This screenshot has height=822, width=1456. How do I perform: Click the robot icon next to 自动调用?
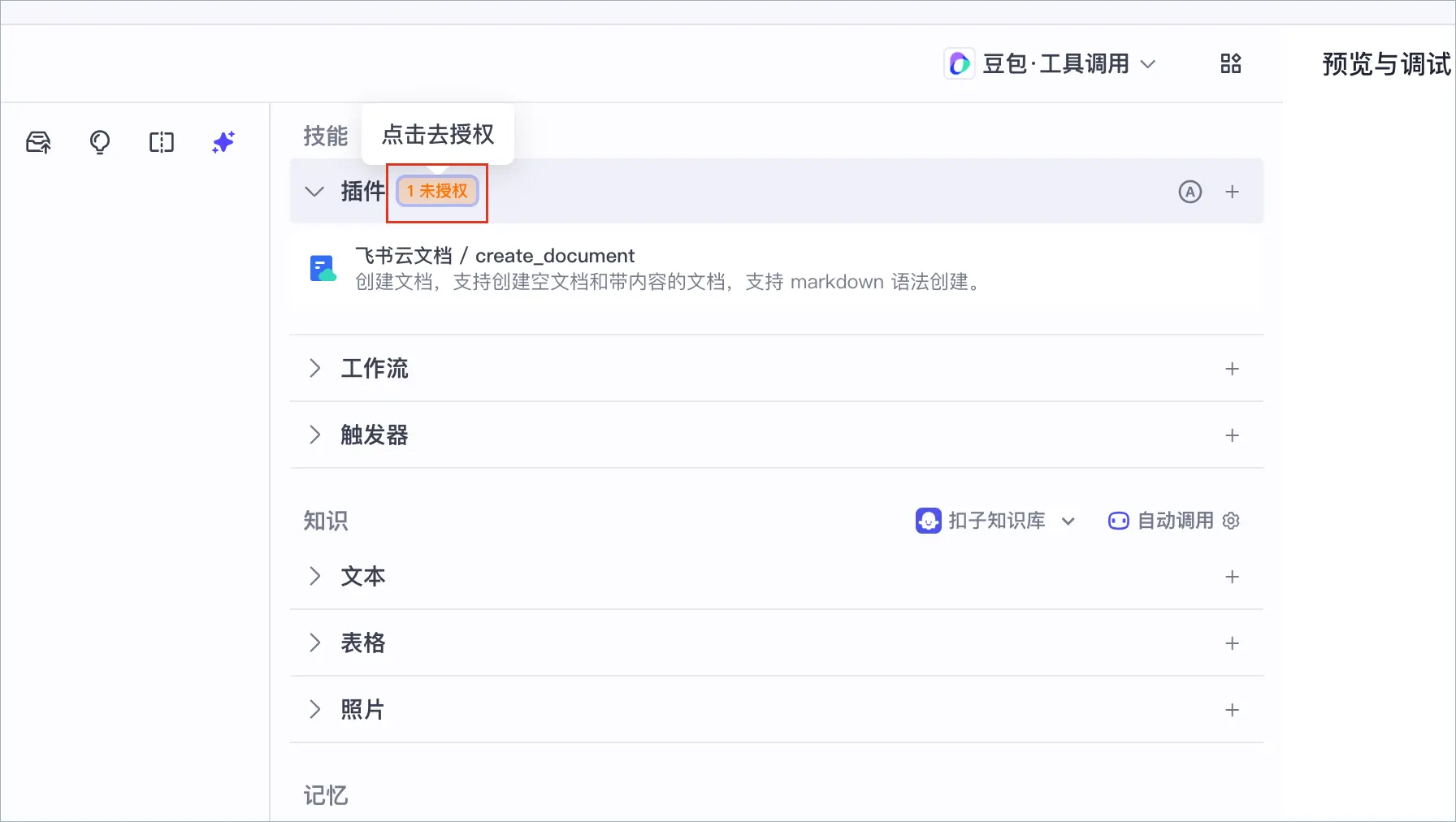coord(1119,521)
